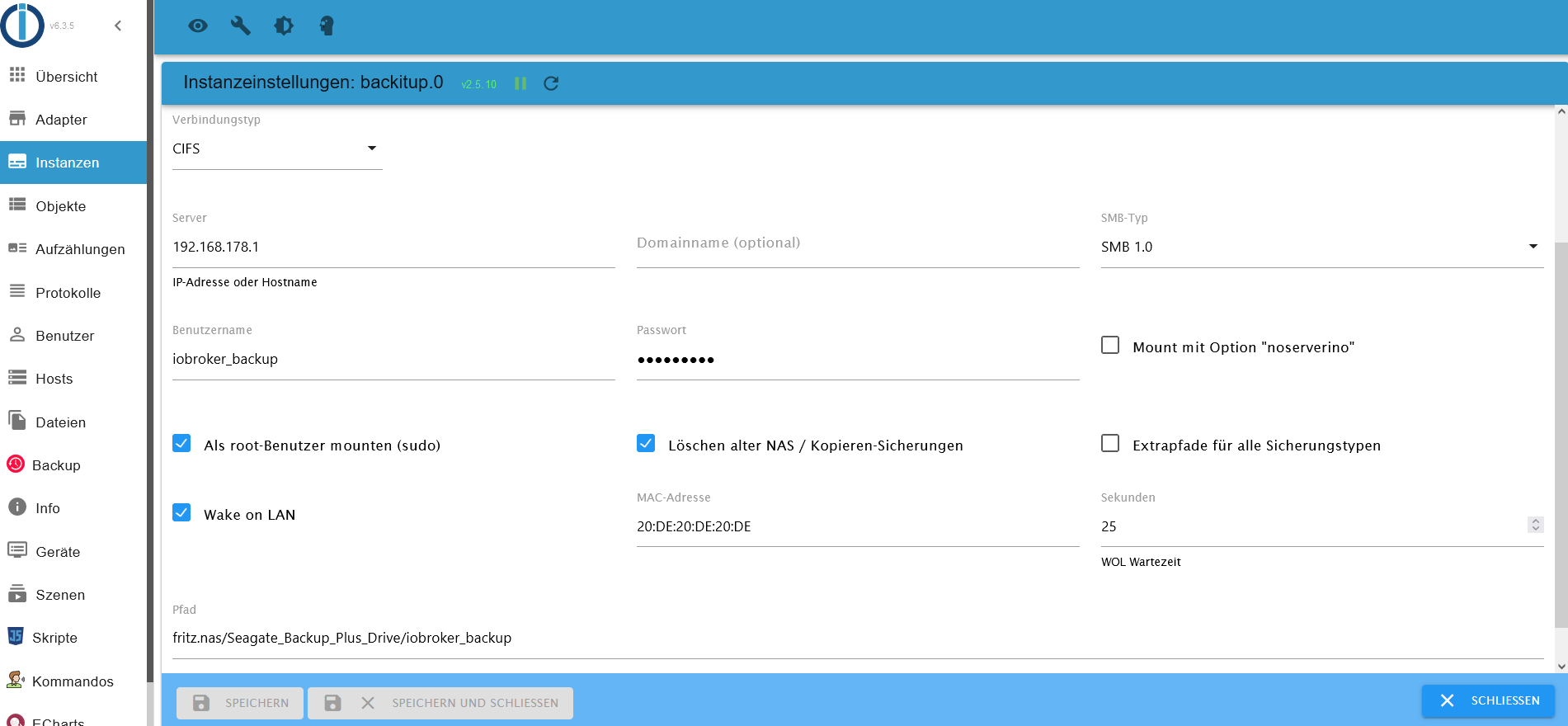
Task: Click the eye visibility icon in toolbar
Action: click(198, 26)
